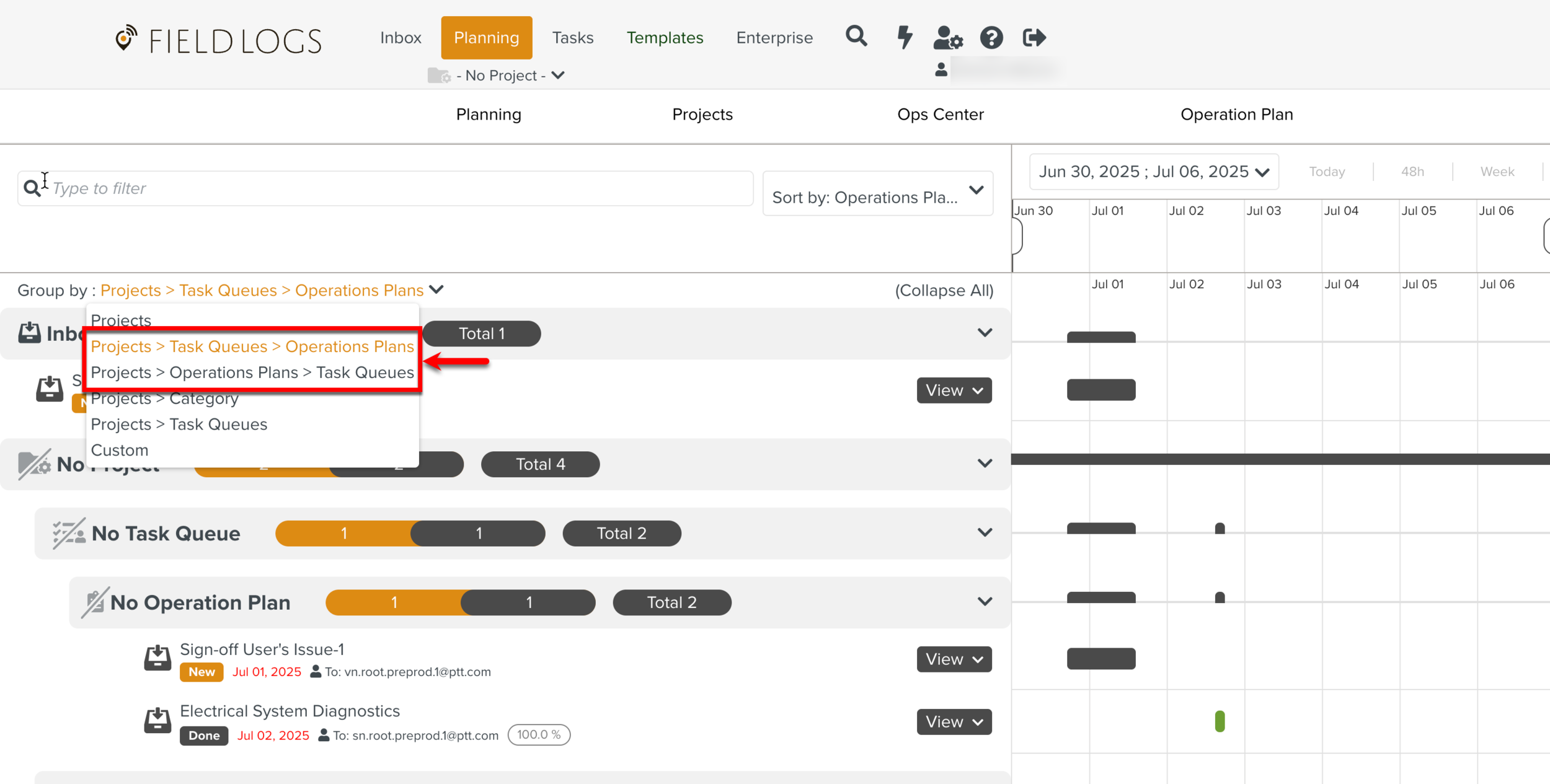Open View dropdown for Electrical System Diagnostics
Image resolution: width=1550 pixels, height=784 pixels.
point(954,722)
